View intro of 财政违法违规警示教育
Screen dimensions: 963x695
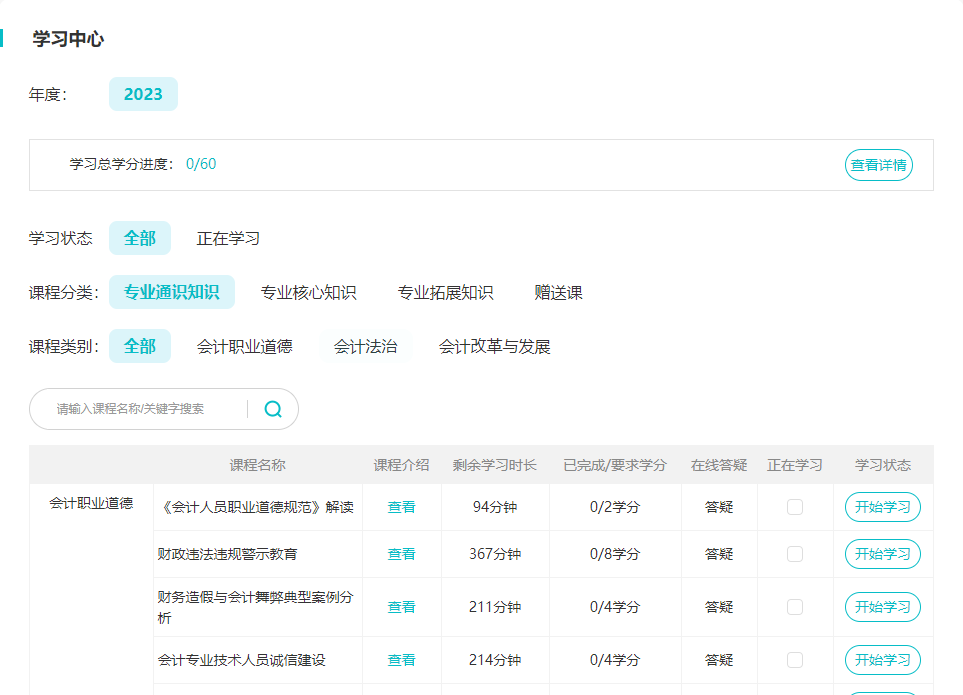coord(401,554)
